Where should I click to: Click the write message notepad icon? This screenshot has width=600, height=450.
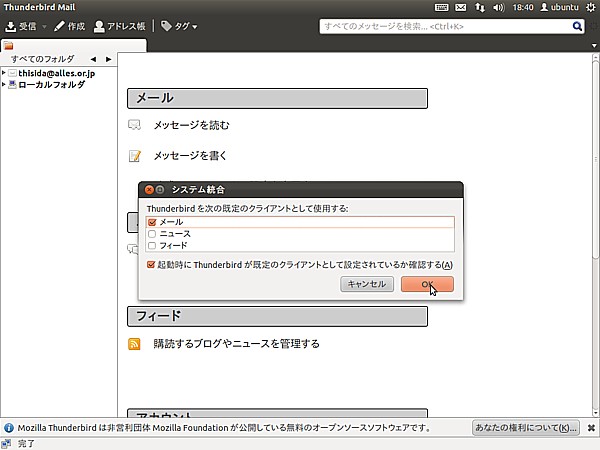135,156
